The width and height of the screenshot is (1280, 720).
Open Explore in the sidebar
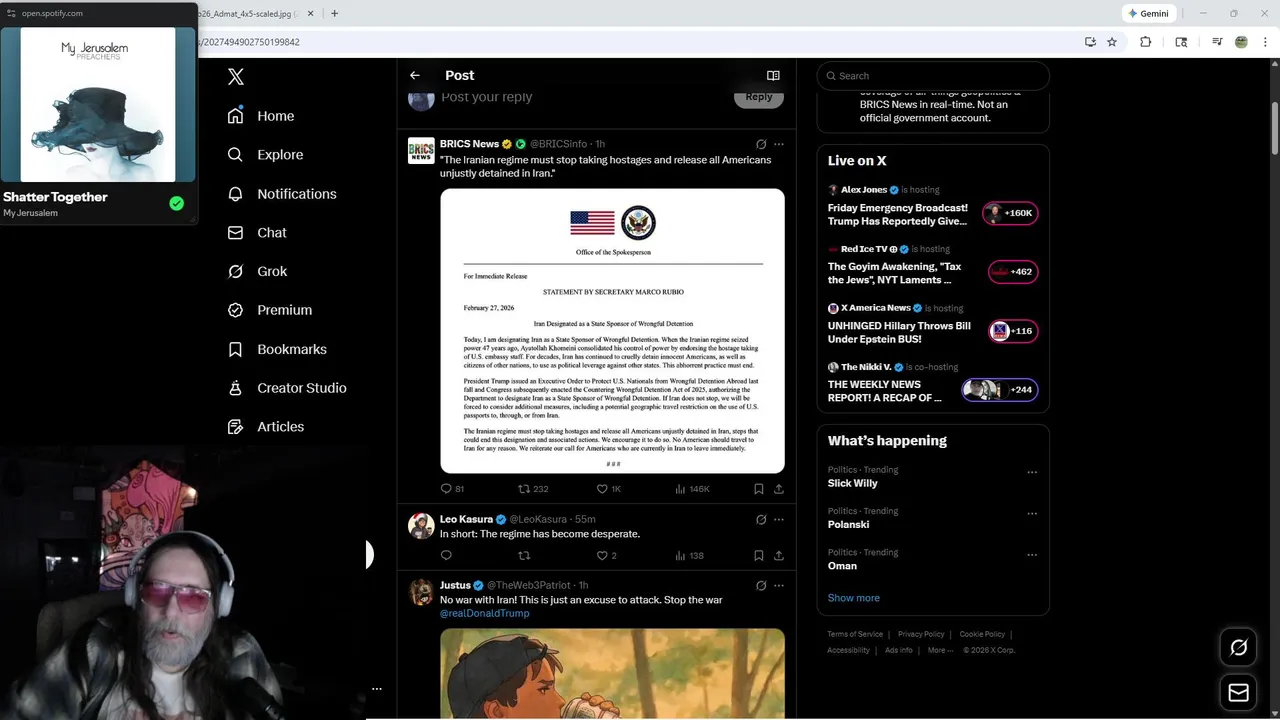point(265,155)
